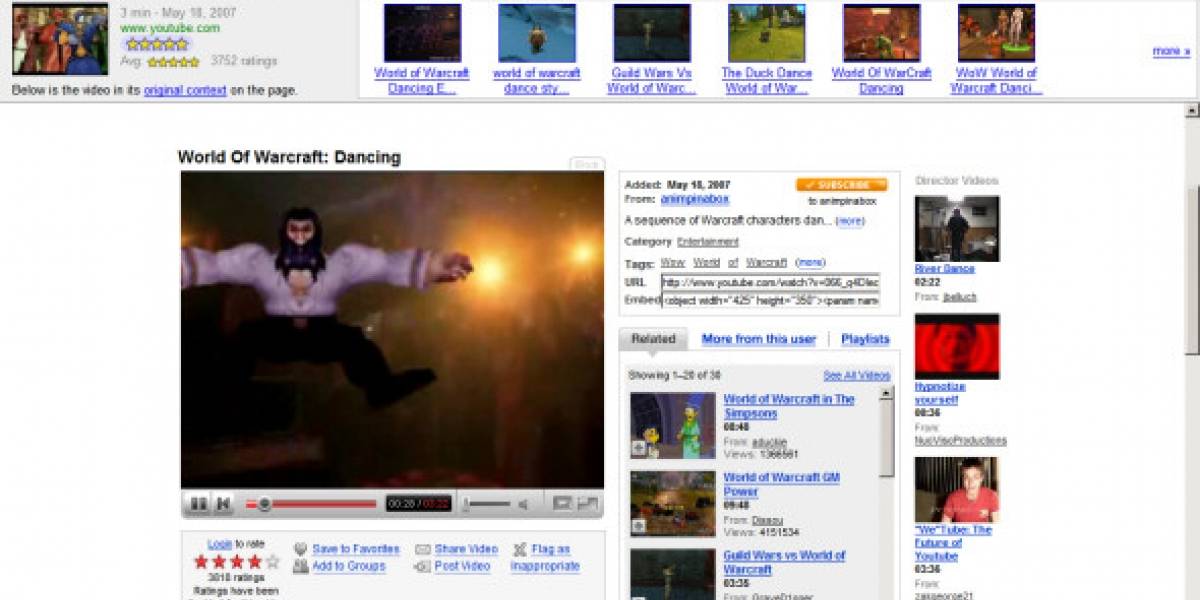Screen dimensions: 1200x600
Task: Switch the player to the smaller view
Action: [562, 504]
